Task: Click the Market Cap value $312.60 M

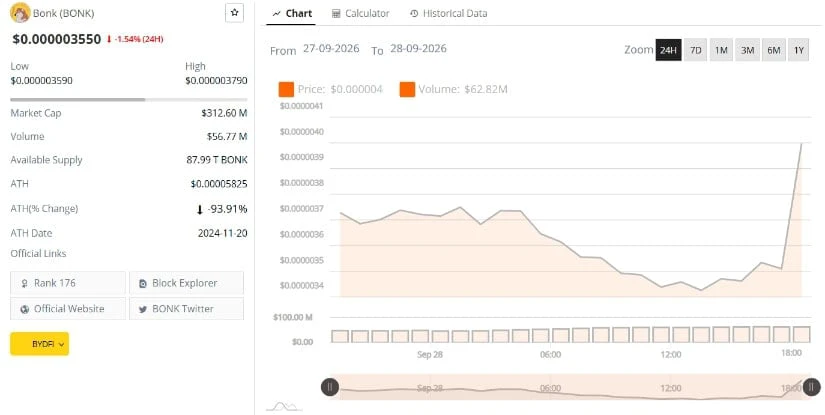Action: coord(224,113)
